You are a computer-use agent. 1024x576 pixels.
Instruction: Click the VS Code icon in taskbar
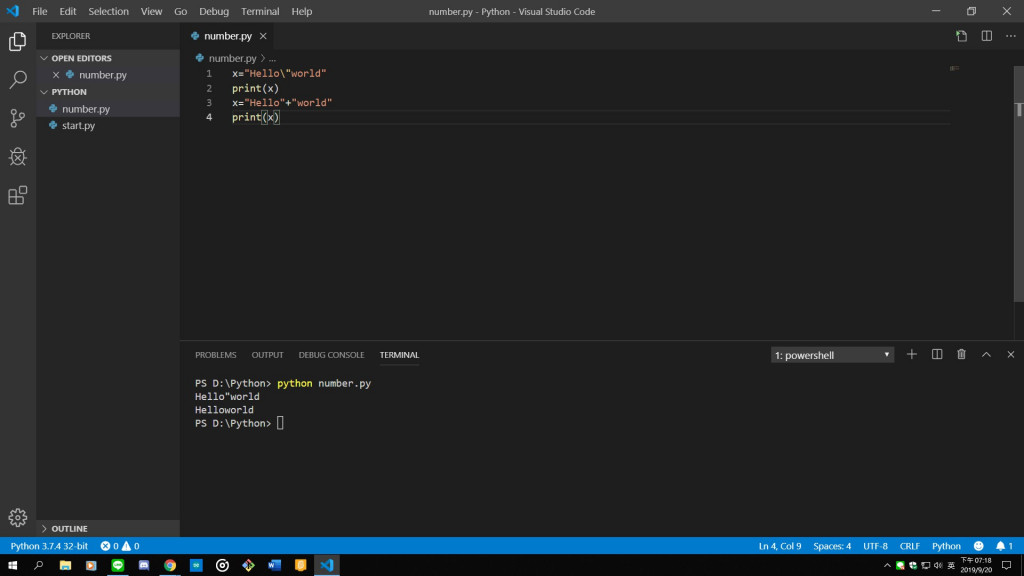click(327, 566)
